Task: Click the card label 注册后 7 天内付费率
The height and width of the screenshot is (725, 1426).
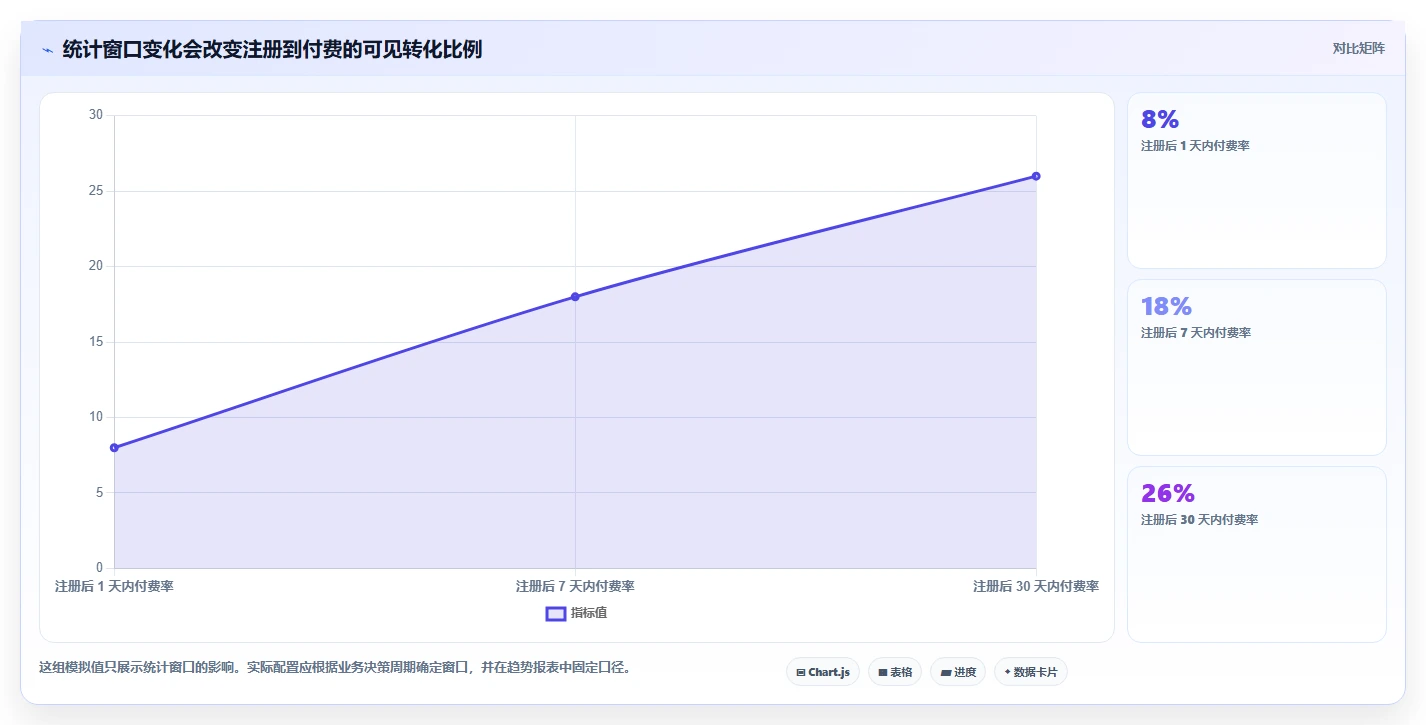Action: (1196, 333)
